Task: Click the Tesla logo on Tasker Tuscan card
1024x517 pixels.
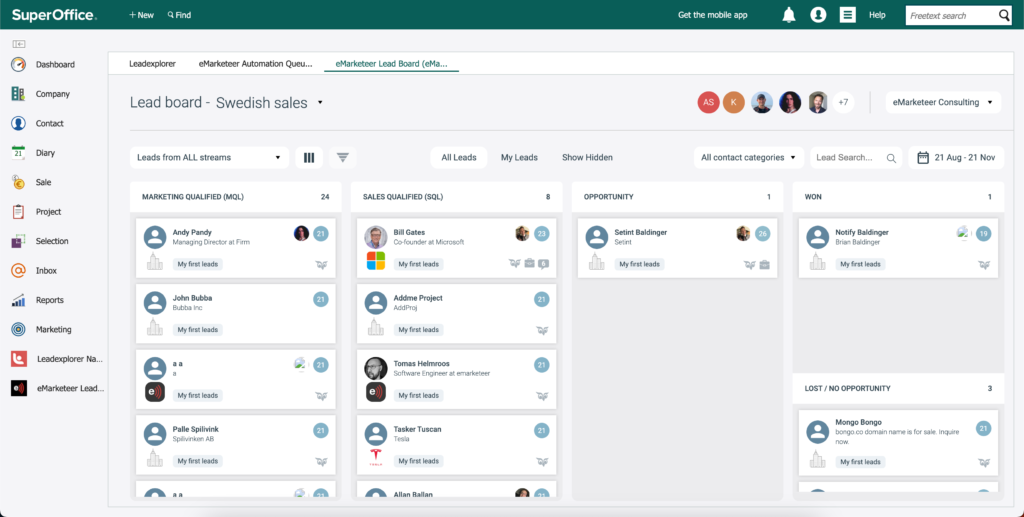Action: [376, 457]
